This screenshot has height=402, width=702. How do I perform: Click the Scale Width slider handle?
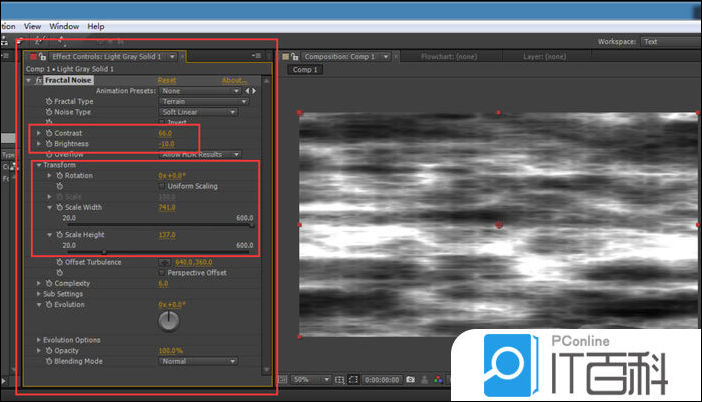pyautogui.click(x=252, y=226)
